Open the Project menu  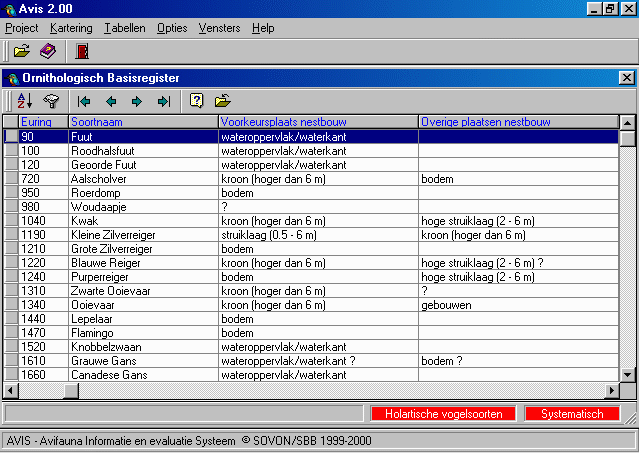point(22,28)
